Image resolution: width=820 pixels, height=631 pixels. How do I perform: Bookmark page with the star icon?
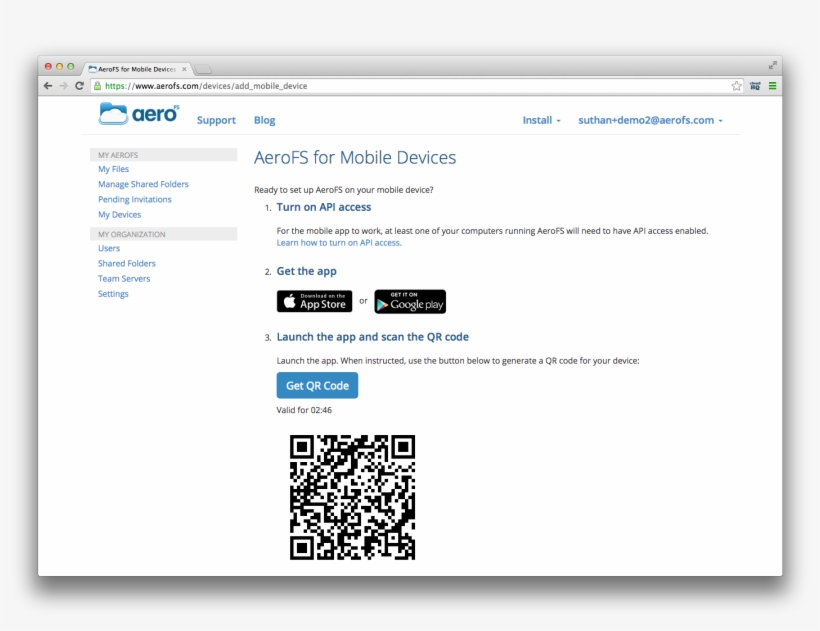(x=736, y=86)
